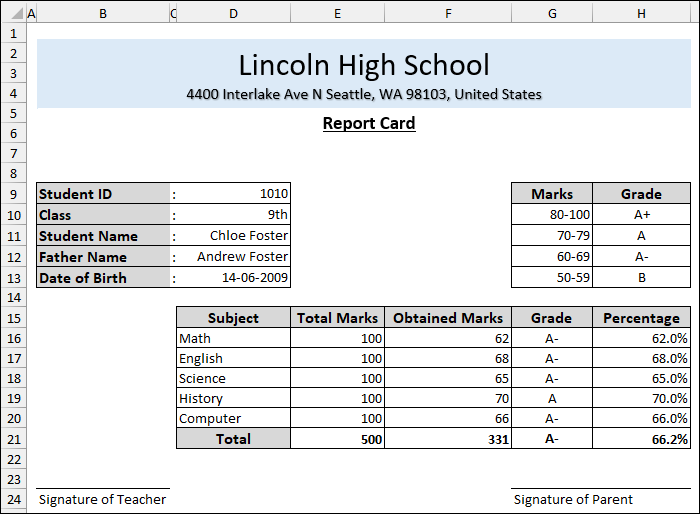This screenshot has width=700, height=514.
Task: Select the History percentage cell 70.0%
Action: (641, 399)
